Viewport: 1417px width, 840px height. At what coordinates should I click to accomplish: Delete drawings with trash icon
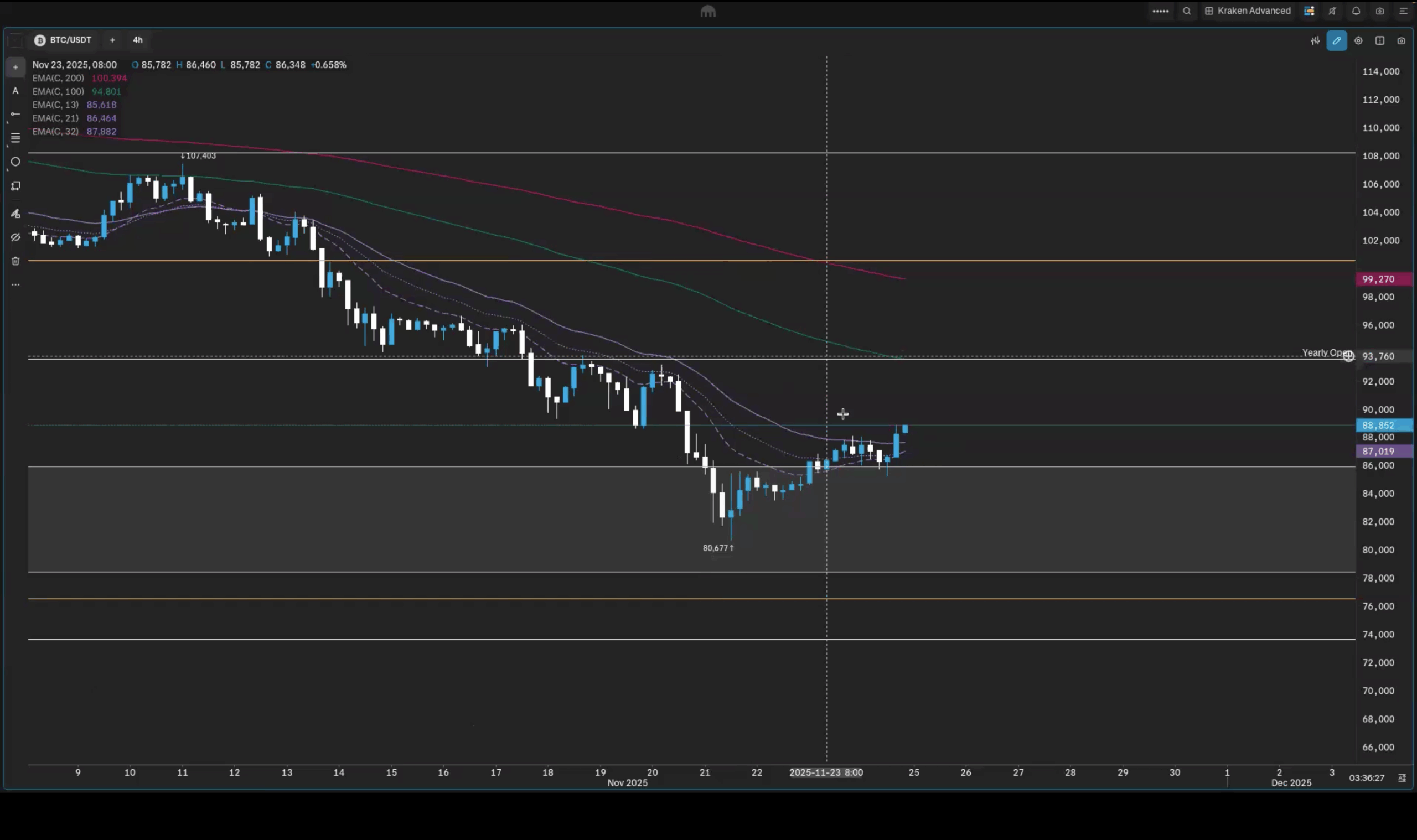(15, 261)
